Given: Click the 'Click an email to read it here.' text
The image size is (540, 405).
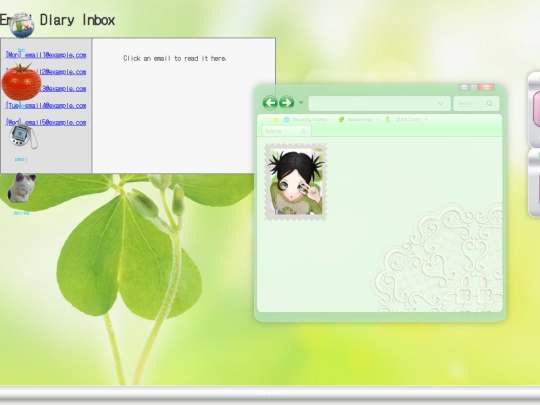Looking at the screenshot, I should pos(175,58).
